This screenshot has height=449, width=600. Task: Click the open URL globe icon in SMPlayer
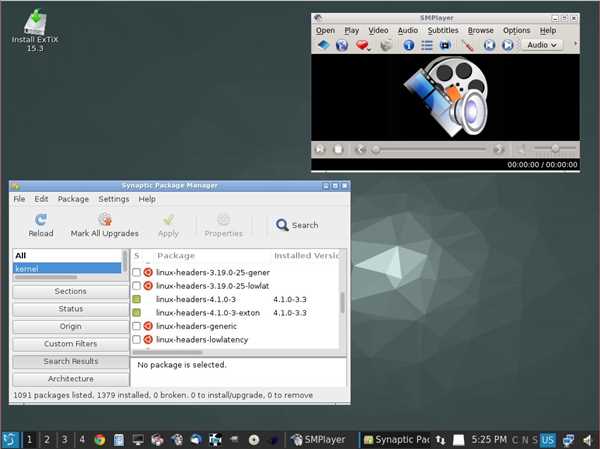point(342,45)
